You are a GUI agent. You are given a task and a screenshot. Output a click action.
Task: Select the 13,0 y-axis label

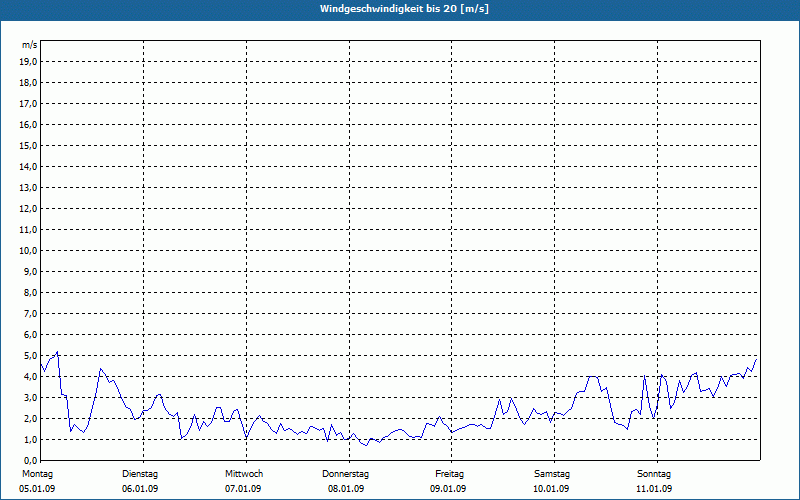(28, 188)
